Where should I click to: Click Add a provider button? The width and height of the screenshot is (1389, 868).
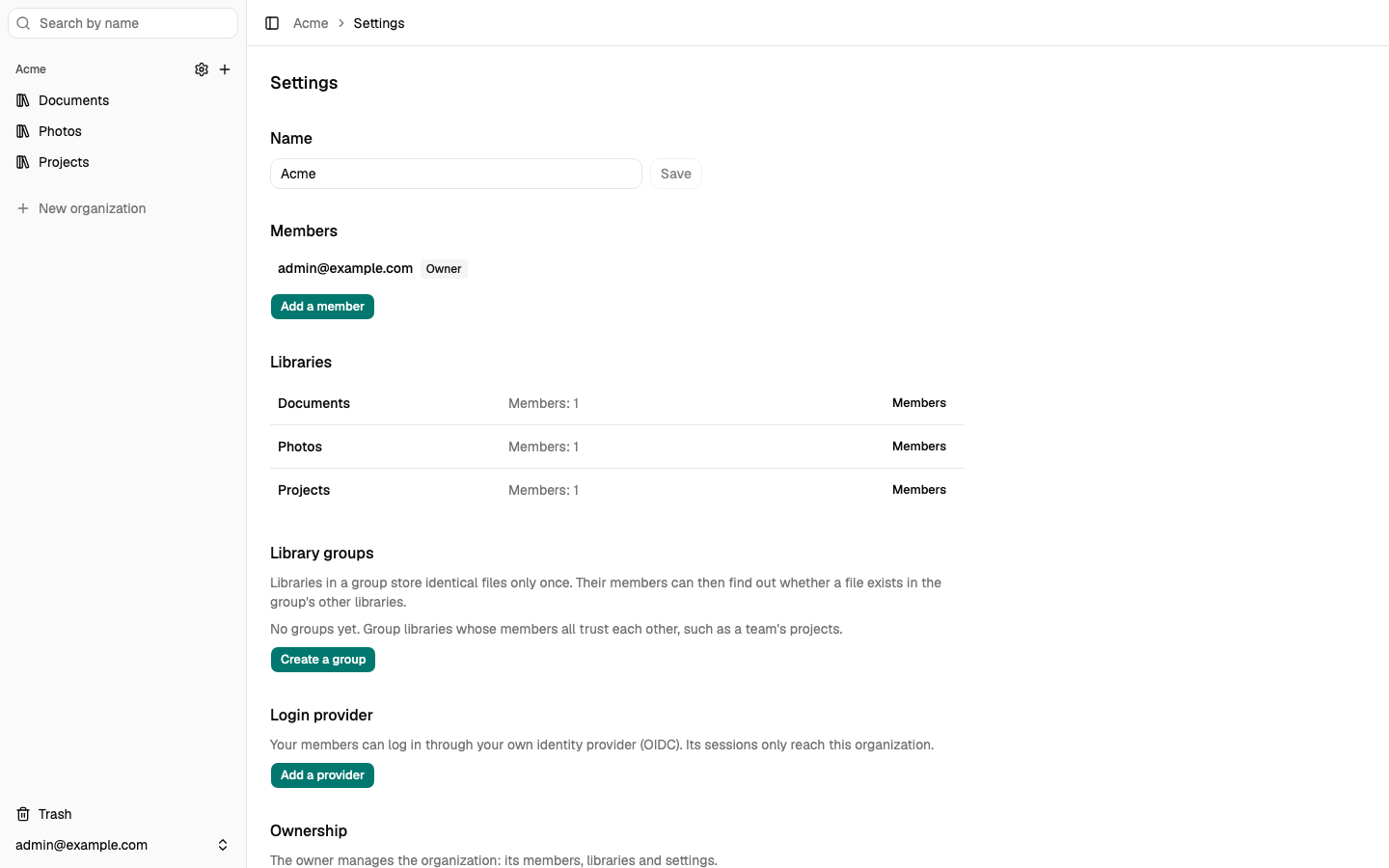coord(322,775)
